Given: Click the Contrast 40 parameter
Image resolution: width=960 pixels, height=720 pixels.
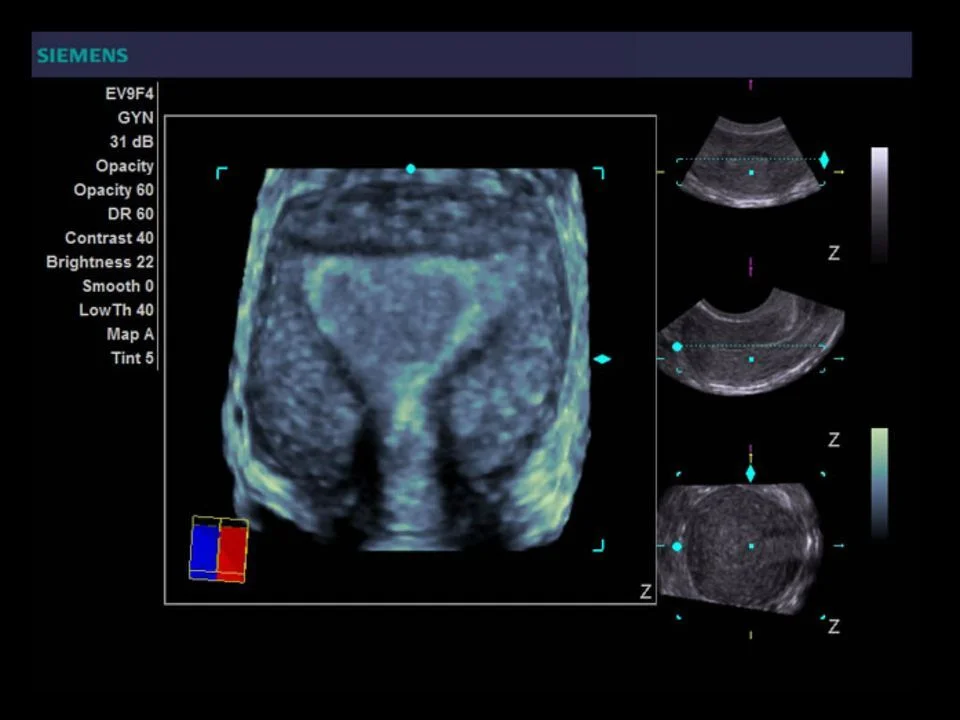Looking at the screenshot, I should [x=109, y=238].
